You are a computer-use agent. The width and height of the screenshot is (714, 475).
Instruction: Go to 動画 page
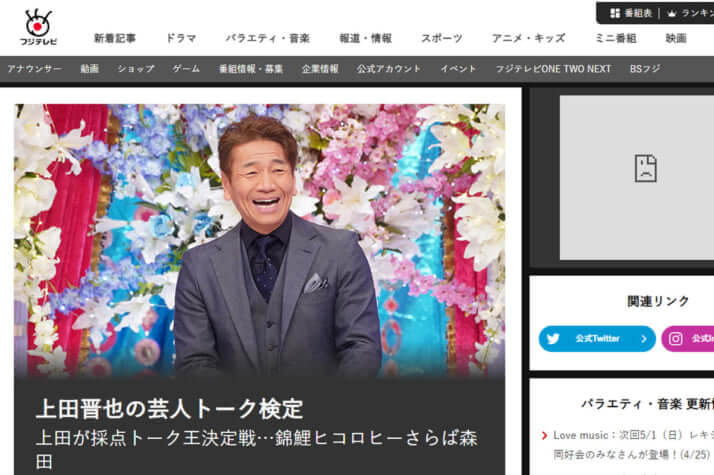click(90, 69)
